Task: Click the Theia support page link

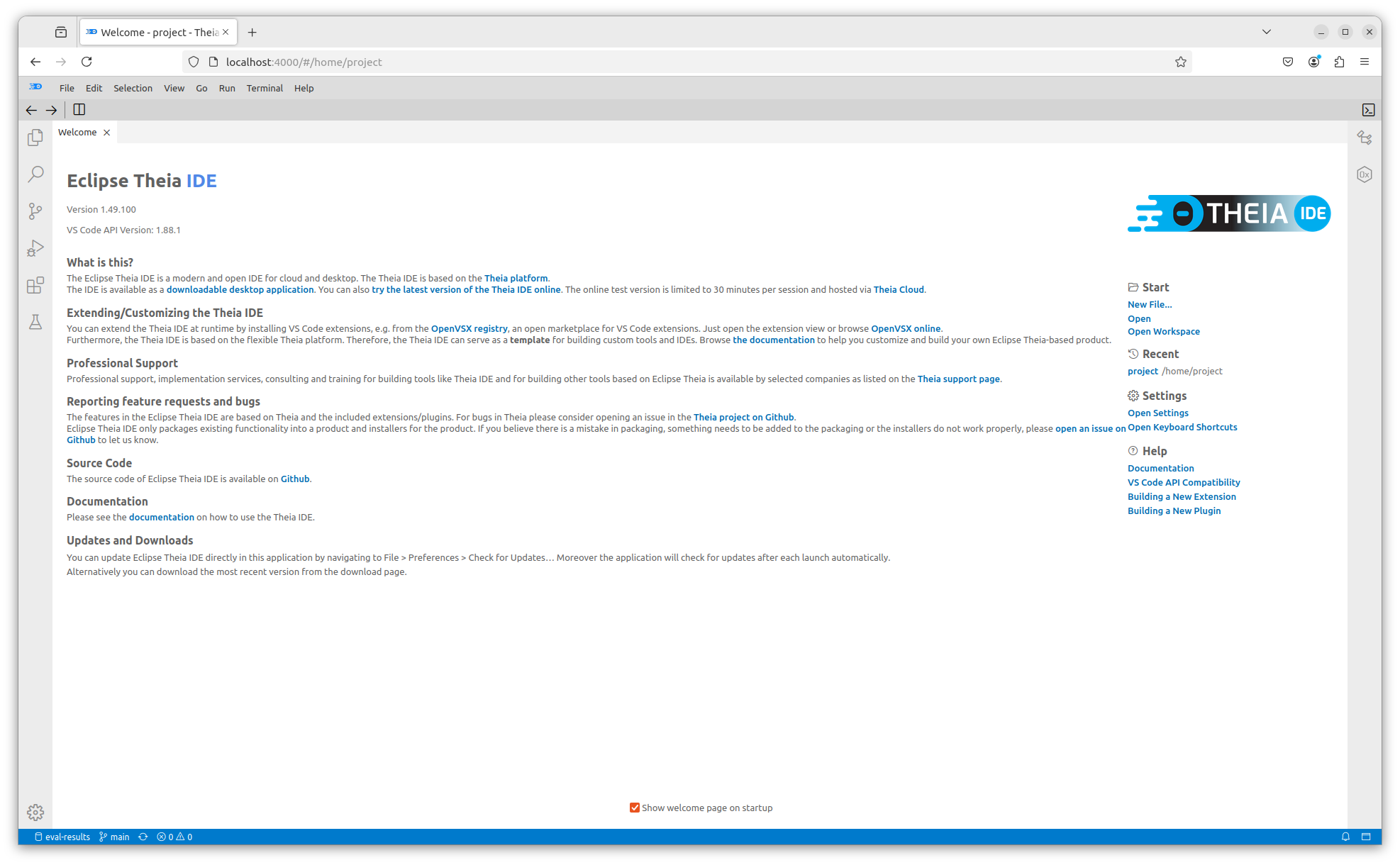Action: click(958, 379)
